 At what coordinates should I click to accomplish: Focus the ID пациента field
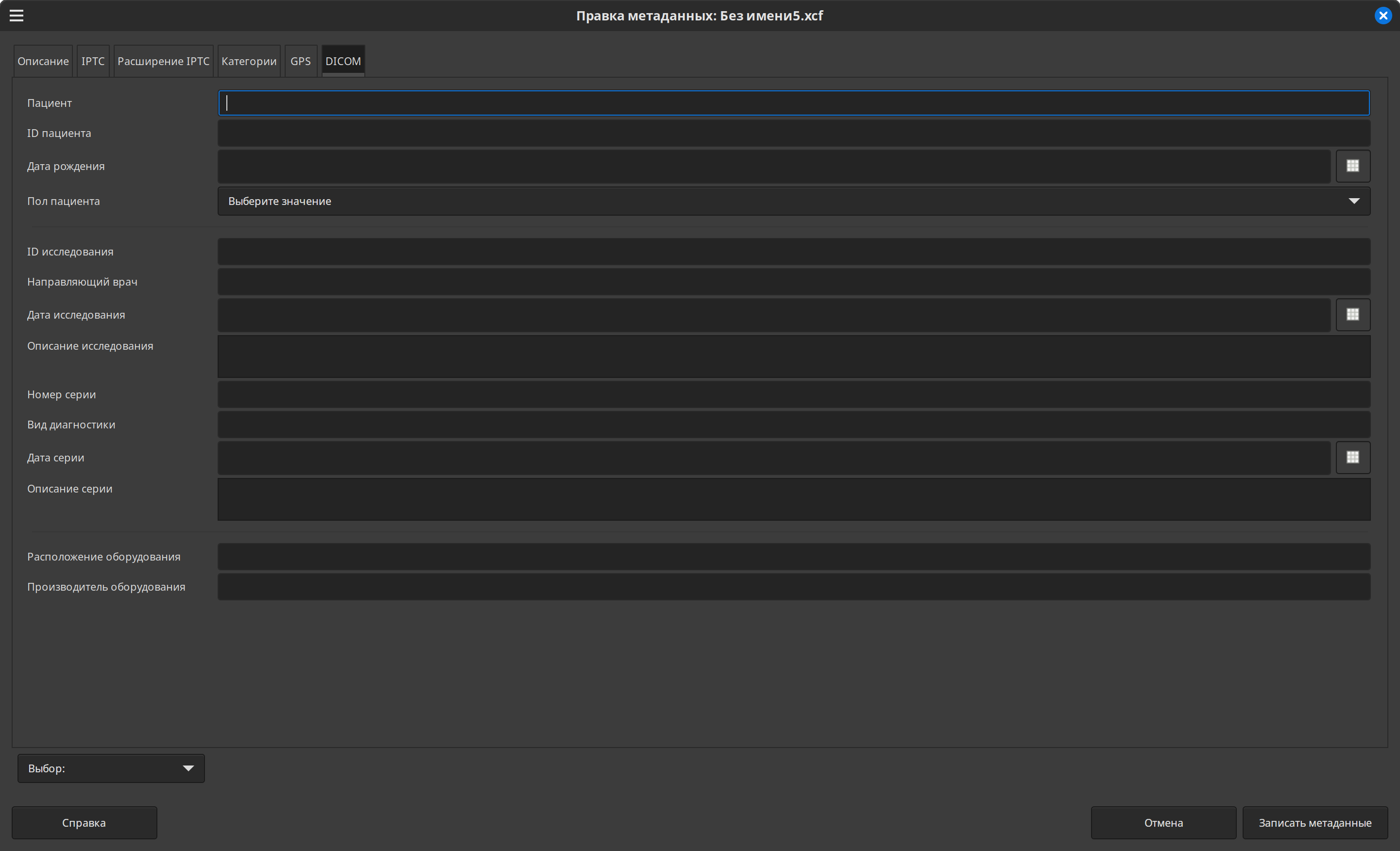click(793, 133)
